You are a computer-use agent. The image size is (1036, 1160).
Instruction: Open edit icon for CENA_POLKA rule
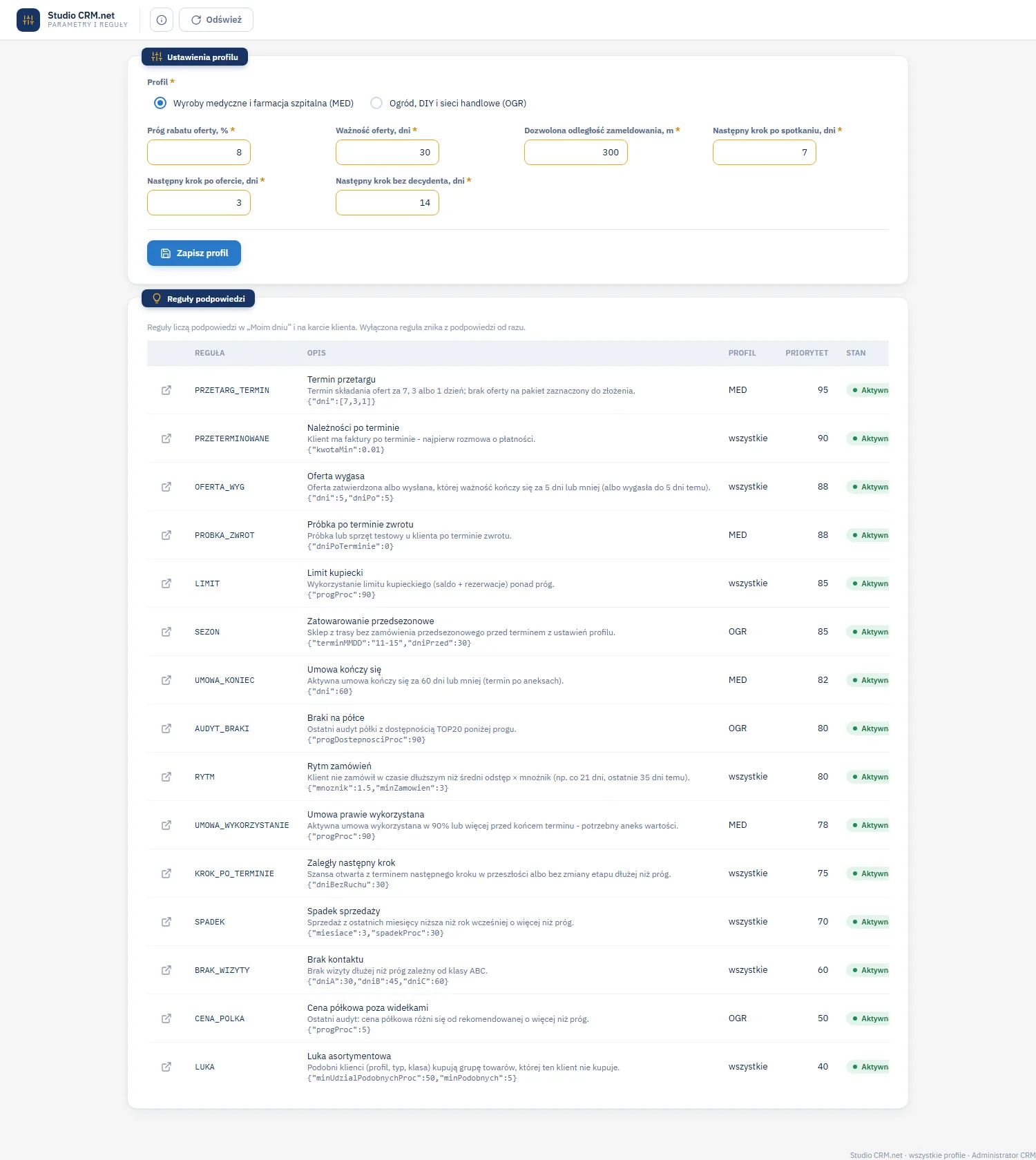tap(166, 1018)
